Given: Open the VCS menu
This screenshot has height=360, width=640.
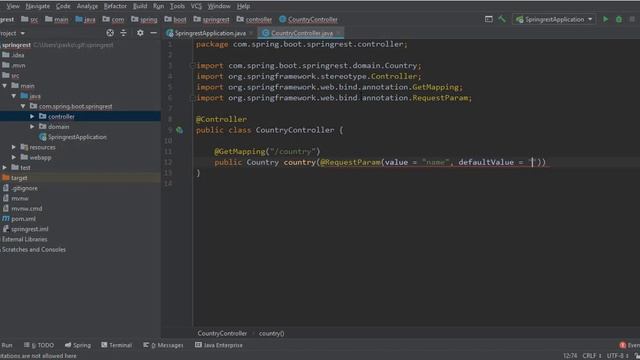Looking at the screenshot, I should [x=196, y=6].
